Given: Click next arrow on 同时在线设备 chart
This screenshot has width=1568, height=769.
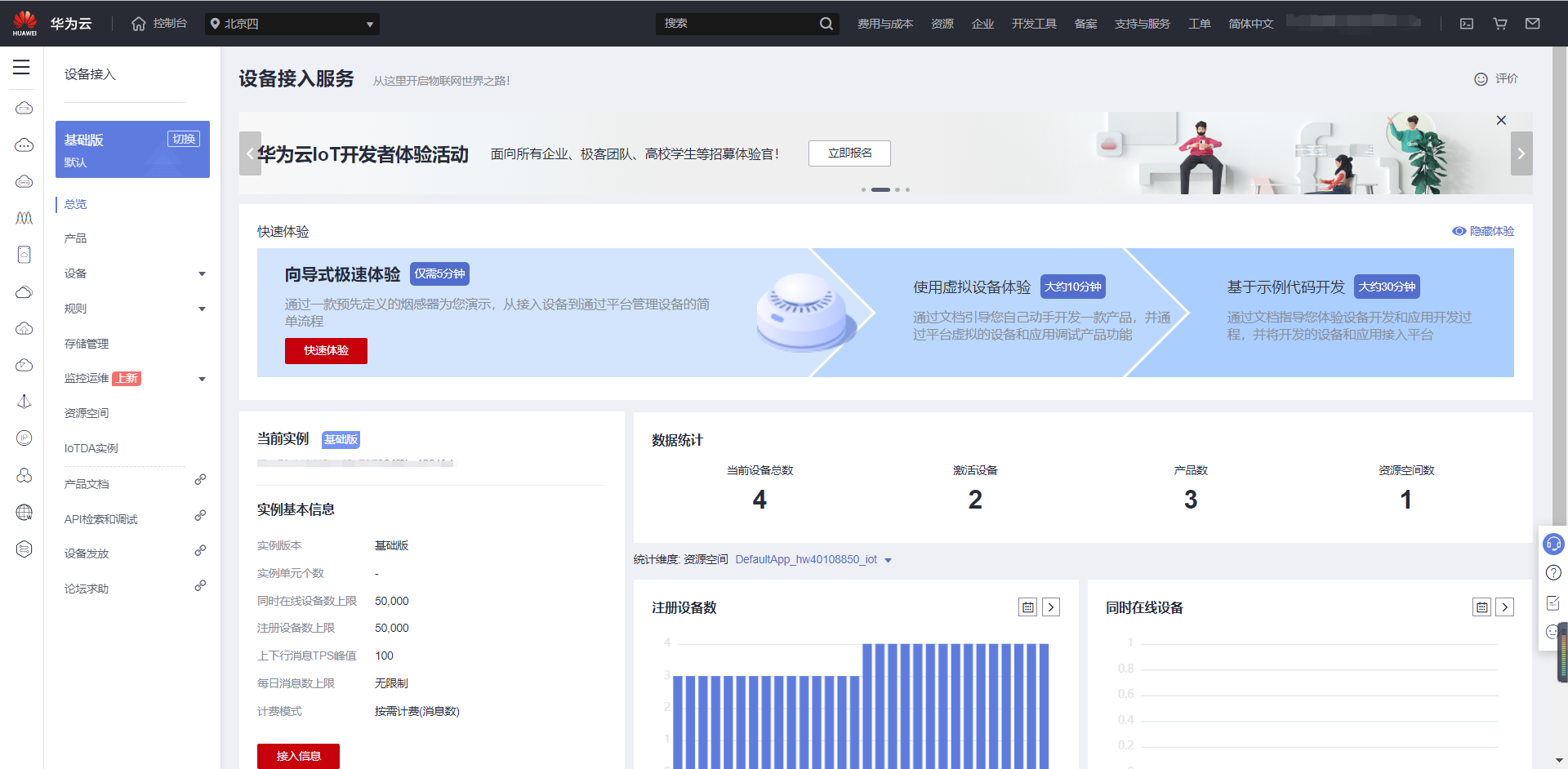Looking at the screenshot, I should tap(1505, 607).
